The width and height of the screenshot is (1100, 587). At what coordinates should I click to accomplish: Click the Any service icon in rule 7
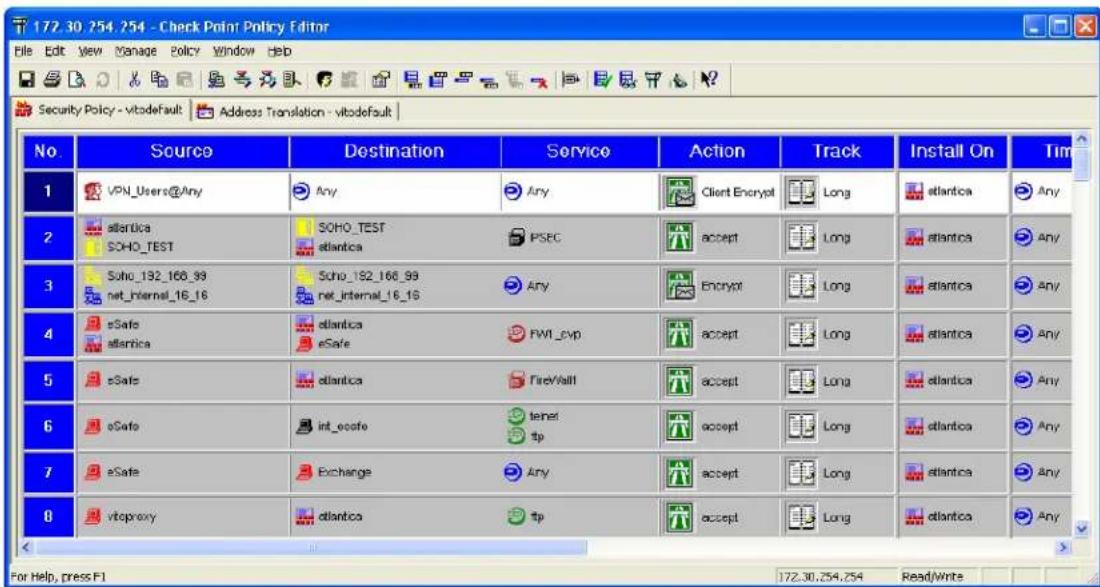tap(513, 472)
